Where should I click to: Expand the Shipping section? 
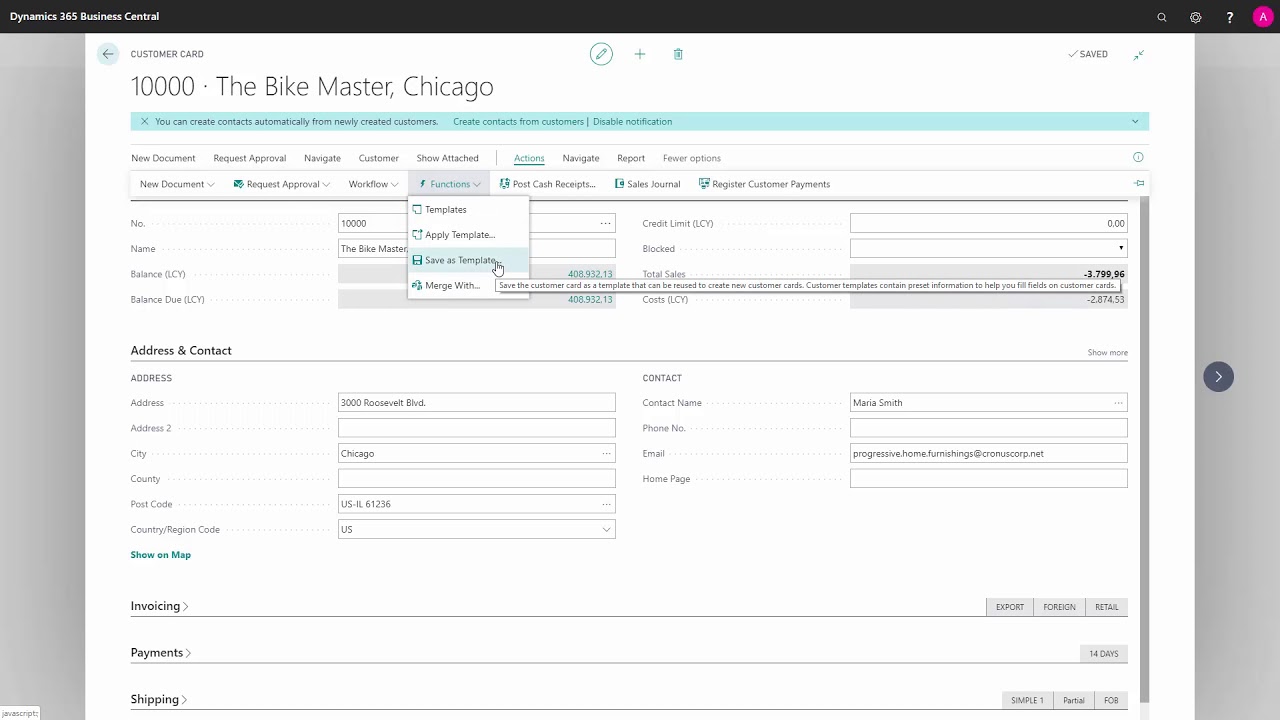click(x=158, y=700)
